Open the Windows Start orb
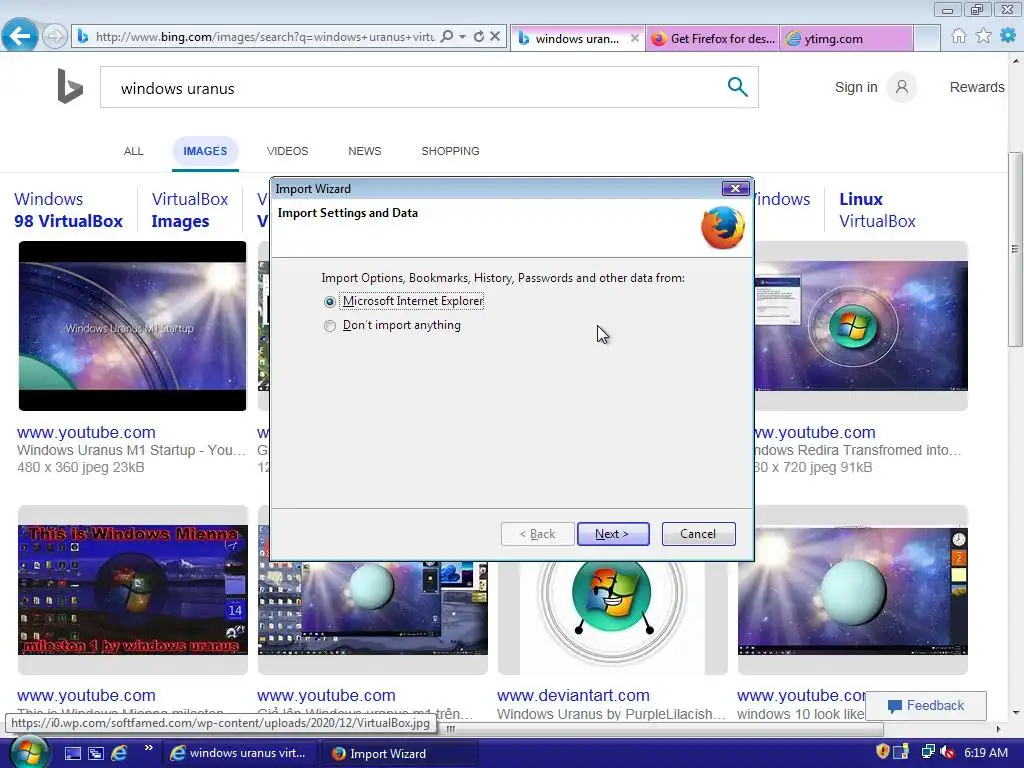The height and width of the screenshot is (768, 1024). pyautogui.click(x=28, y=753)
